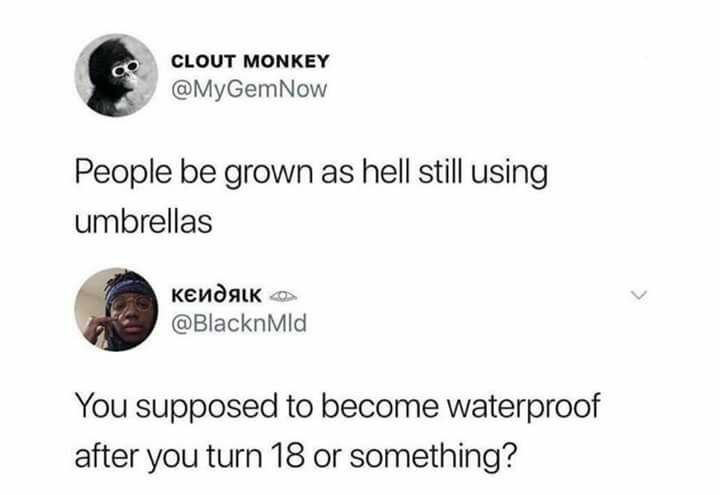The width and height of the screenshot is (720, 495).
Task: Open kendrik's profile picture
Action: coord(116,309)
